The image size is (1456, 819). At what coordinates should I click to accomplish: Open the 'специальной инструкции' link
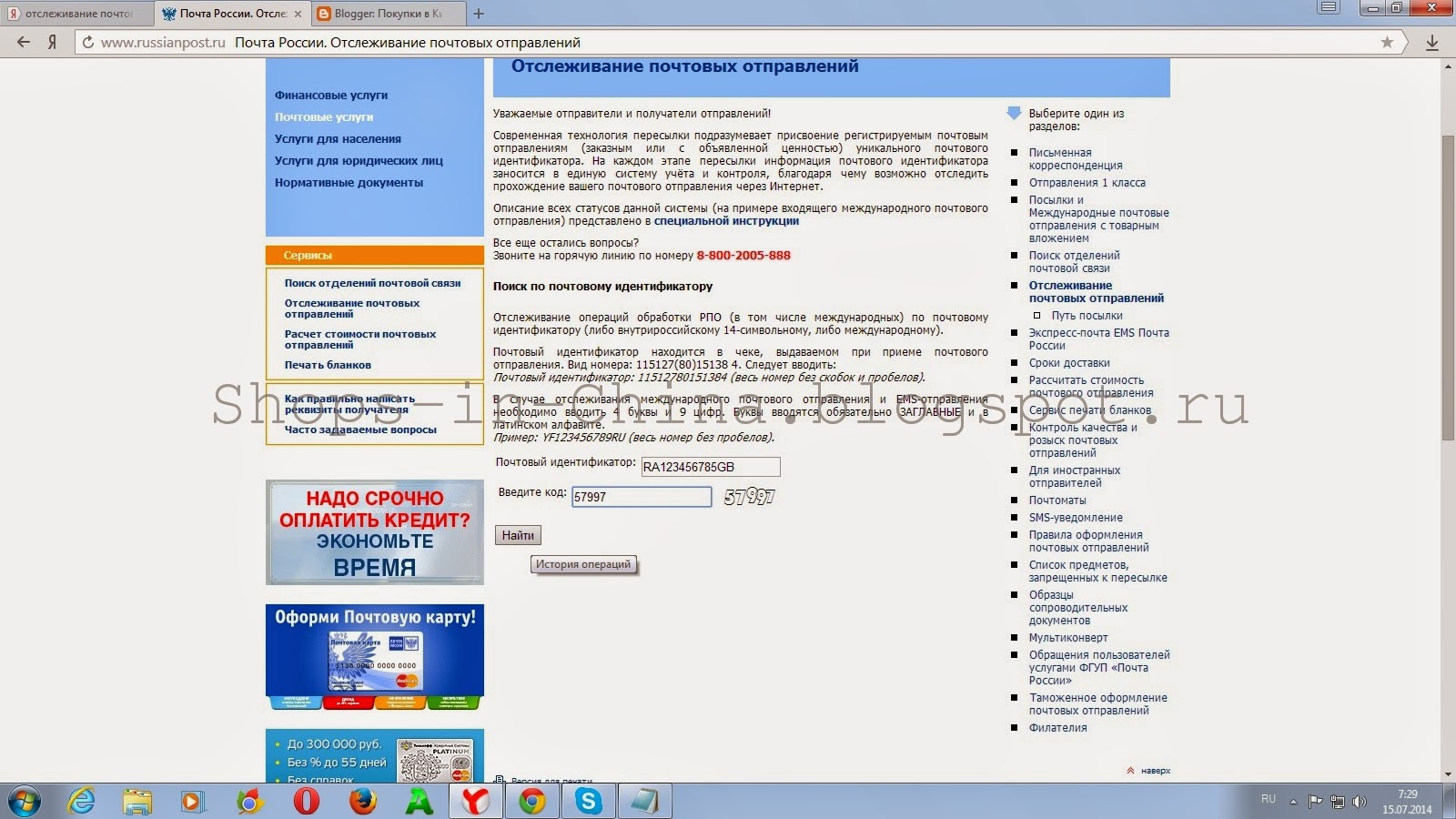pos(726,221)
